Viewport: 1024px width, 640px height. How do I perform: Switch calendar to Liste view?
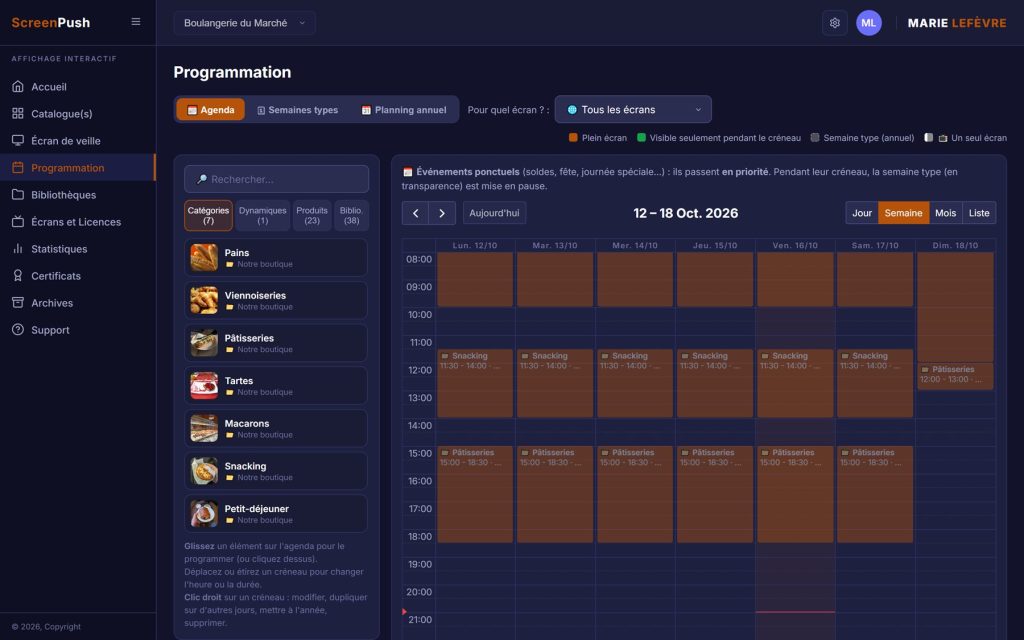pyautogui.click(x=979, y=213)
